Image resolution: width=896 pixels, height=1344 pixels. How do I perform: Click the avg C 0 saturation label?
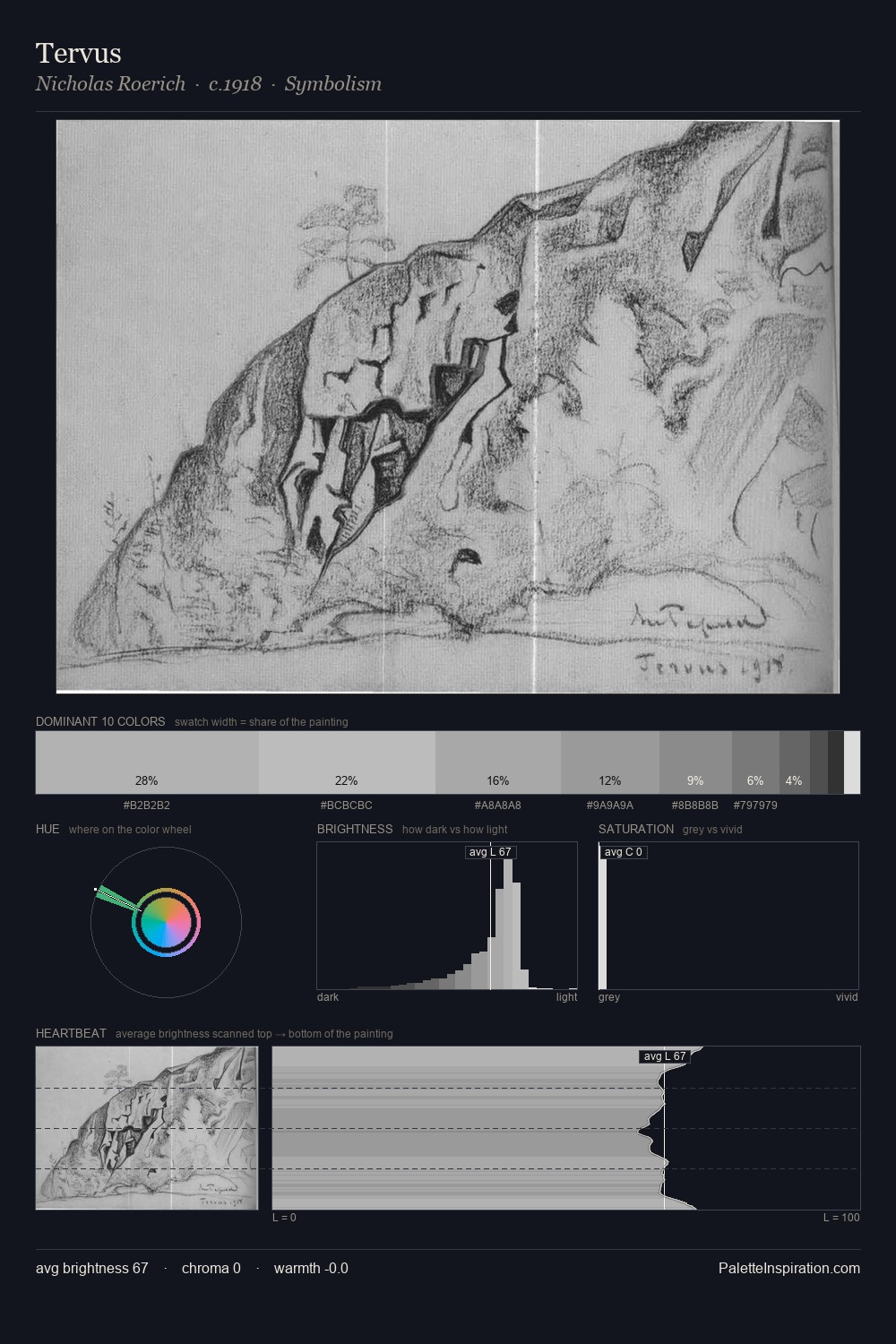pyautogui.click(x=624, y=852)
